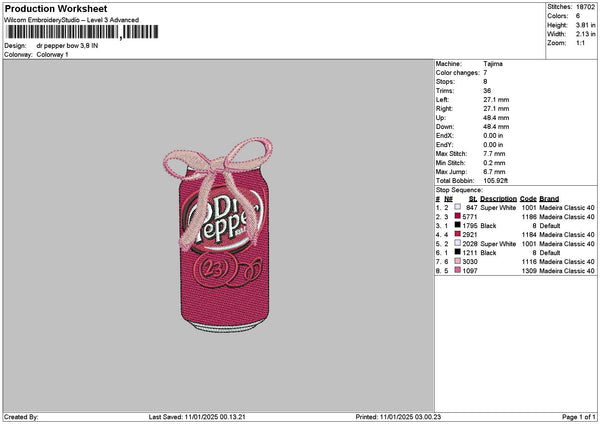The image size is (600, 424).
Task: Select the Min Stitch value '0.2 mm'
Action: pos(494,163)
